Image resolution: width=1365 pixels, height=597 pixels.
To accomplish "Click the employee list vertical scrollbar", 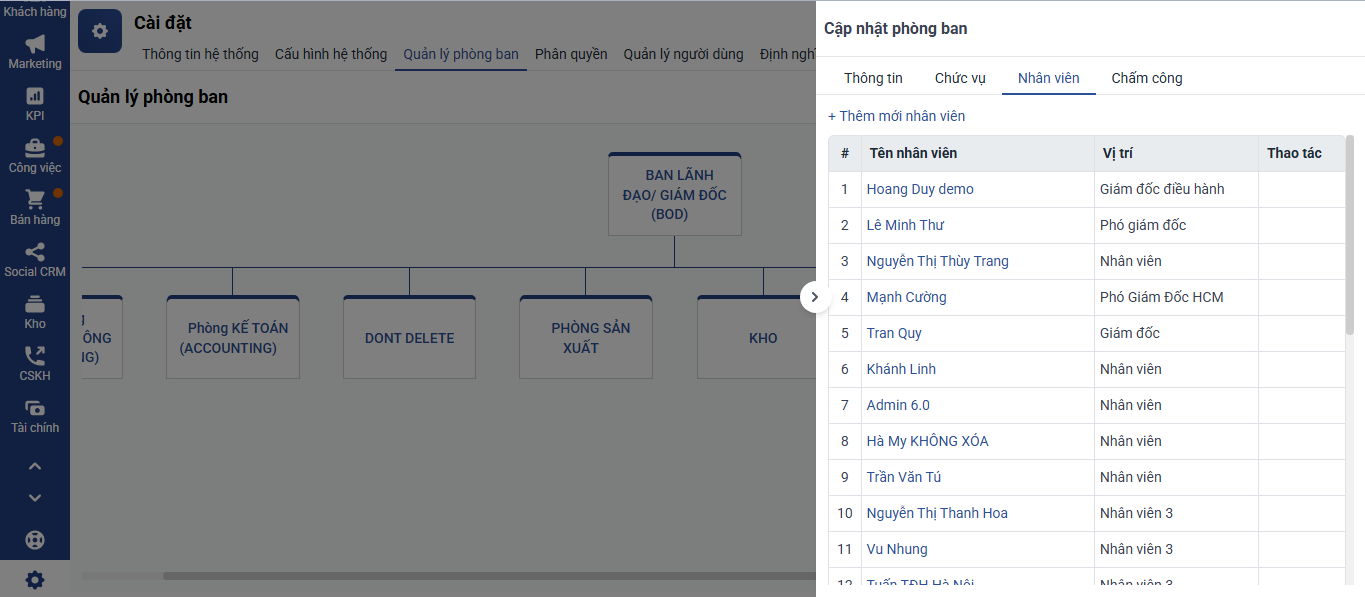I will 1350,235.
